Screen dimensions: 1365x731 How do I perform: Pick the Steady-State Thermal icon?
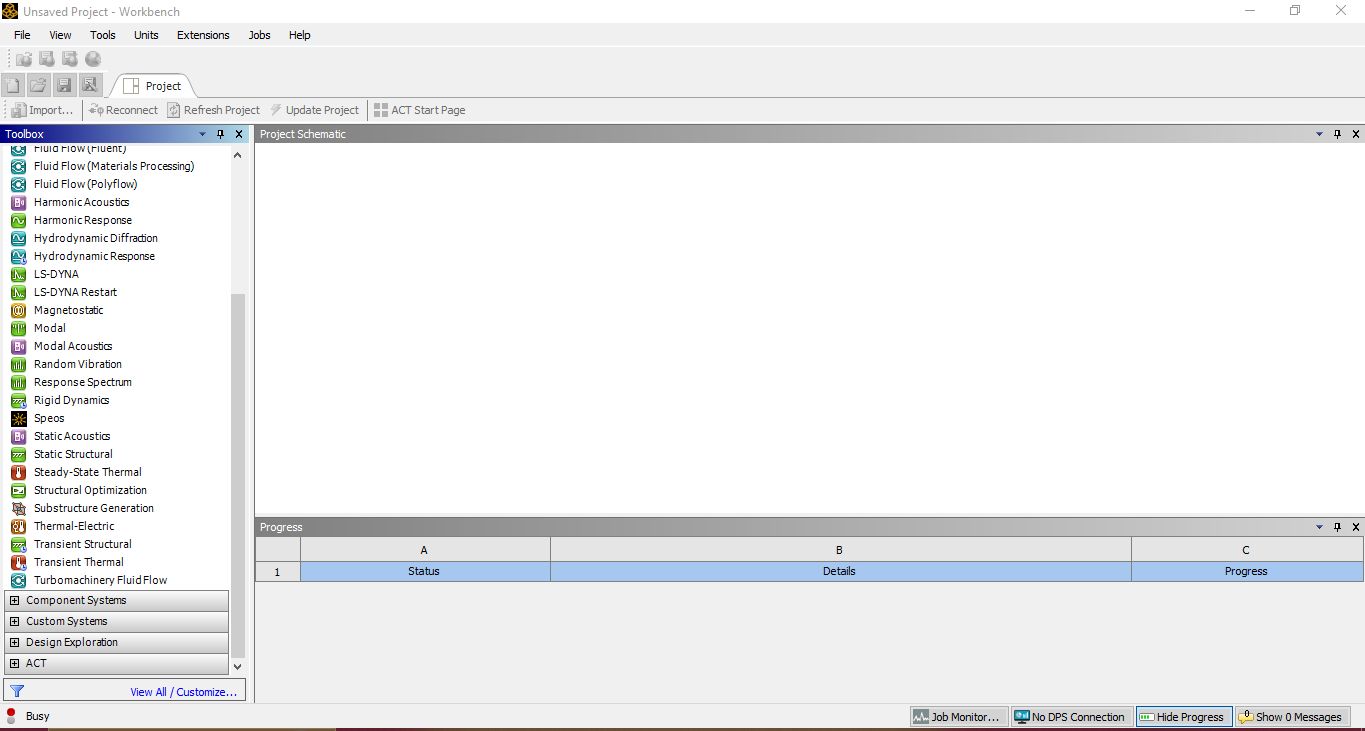[18, 472]
